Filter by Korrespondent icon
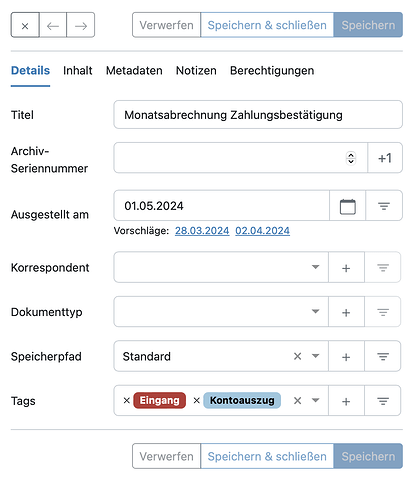 (383, 267)
